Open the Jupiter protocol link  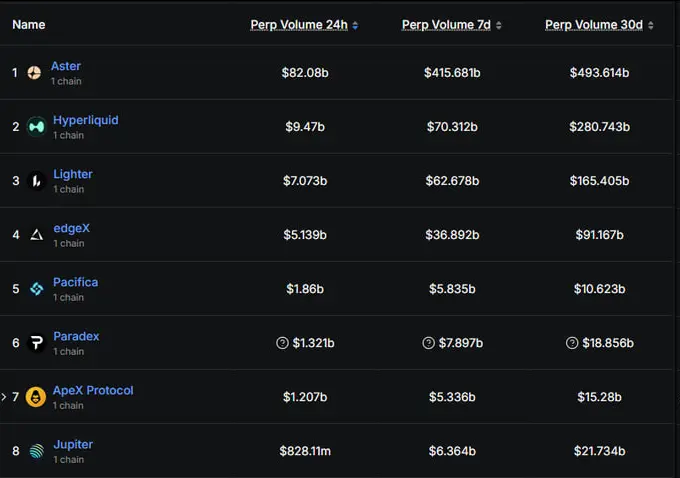tap(73, 444)
